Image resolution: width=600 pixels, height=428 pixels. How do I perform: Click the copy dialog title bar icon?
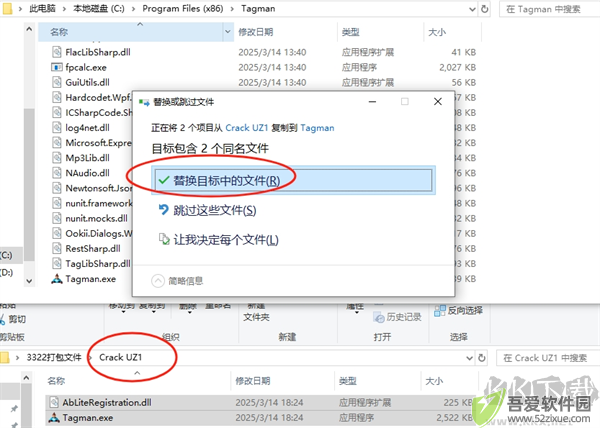click(144, 102)
